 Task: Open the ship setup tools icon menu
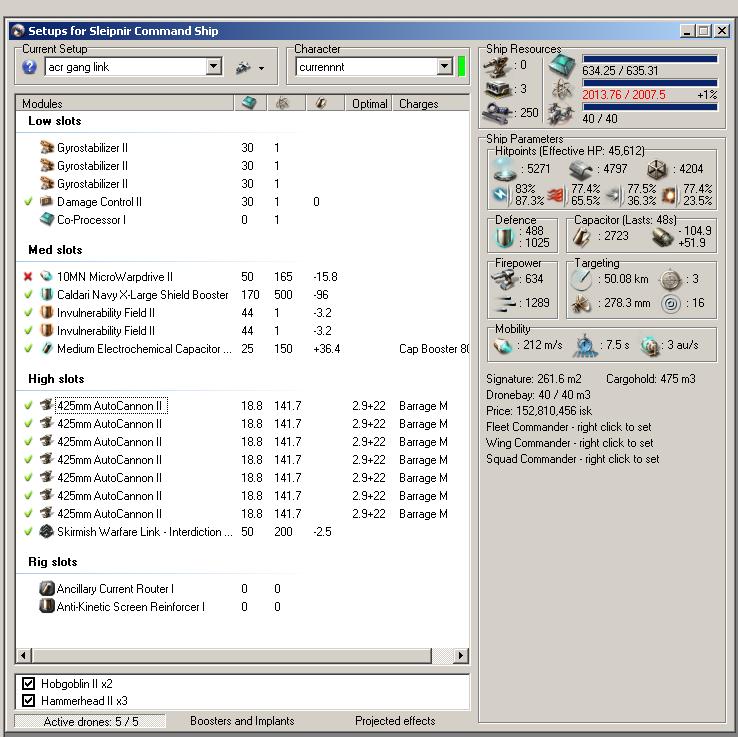click(243, 68)
